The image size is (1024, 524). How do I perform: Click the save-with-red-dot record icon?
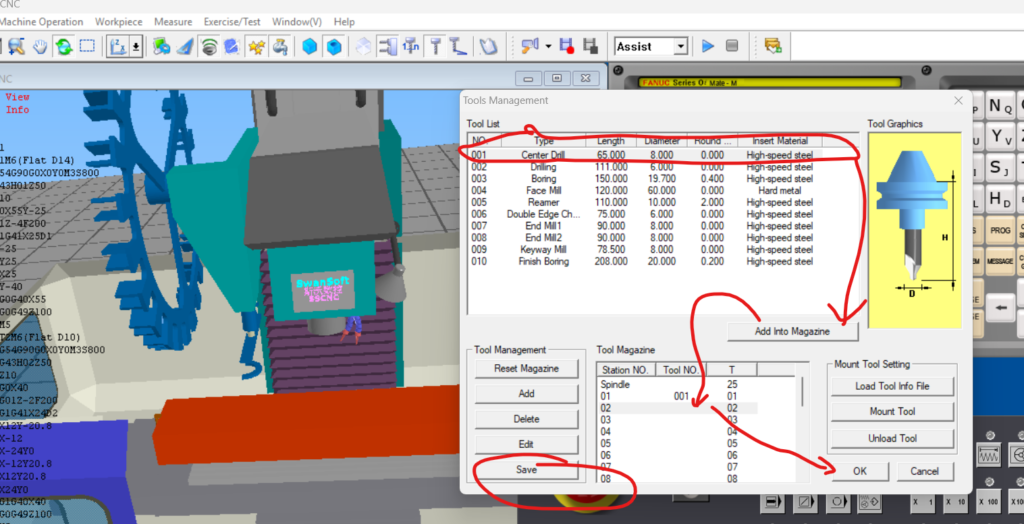tap(567, 47)
